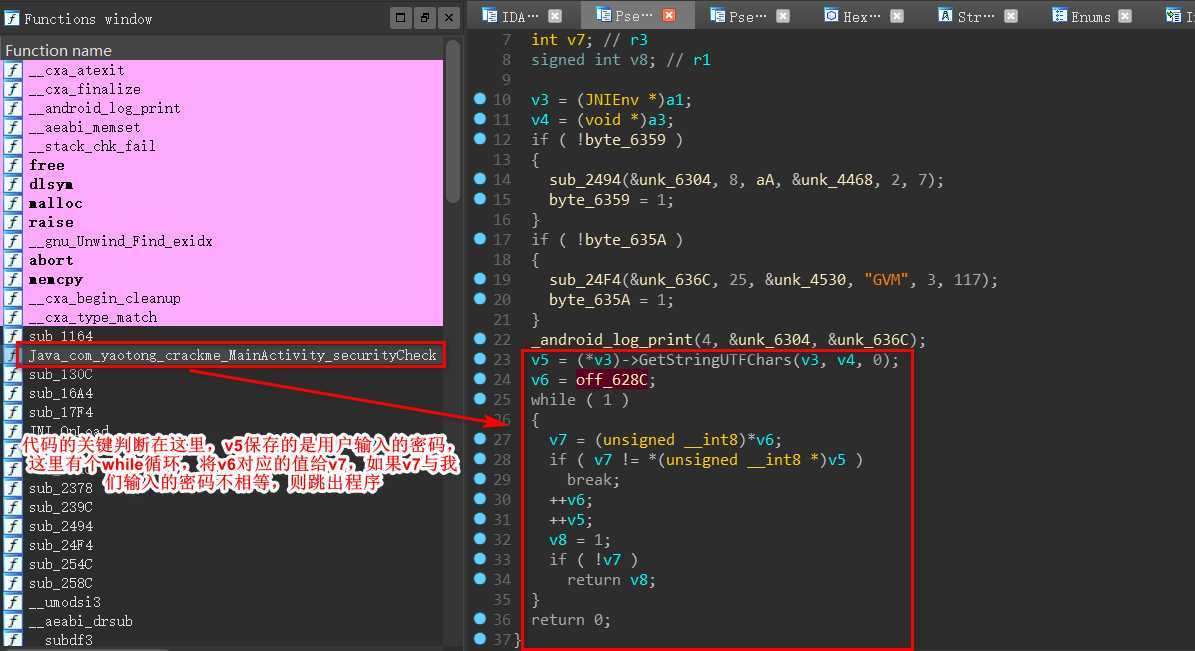Viewport: 1195px width, 651px height.
Task: Click off_628C reference in pseudocode
Action: [612, 380]
